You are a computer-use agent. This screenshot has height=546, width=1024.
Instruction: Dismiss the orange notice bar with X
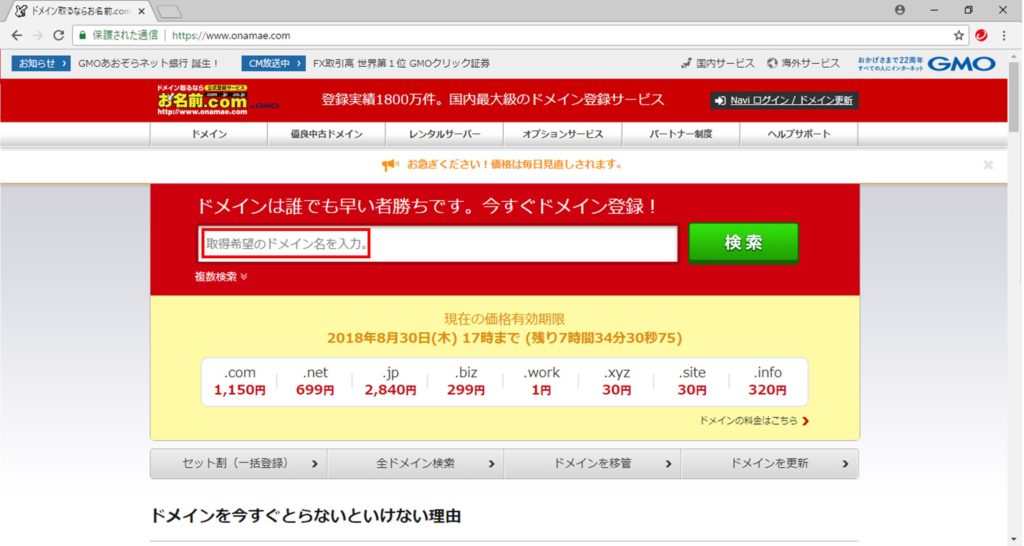click(x=988, y=165)
